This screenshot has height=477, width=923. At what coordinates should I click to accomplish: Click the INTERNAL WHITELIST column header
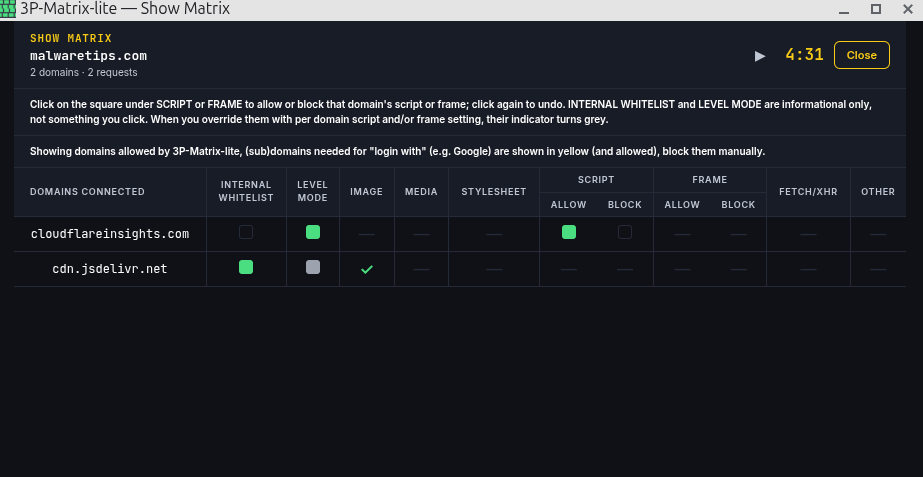(246, 191)
